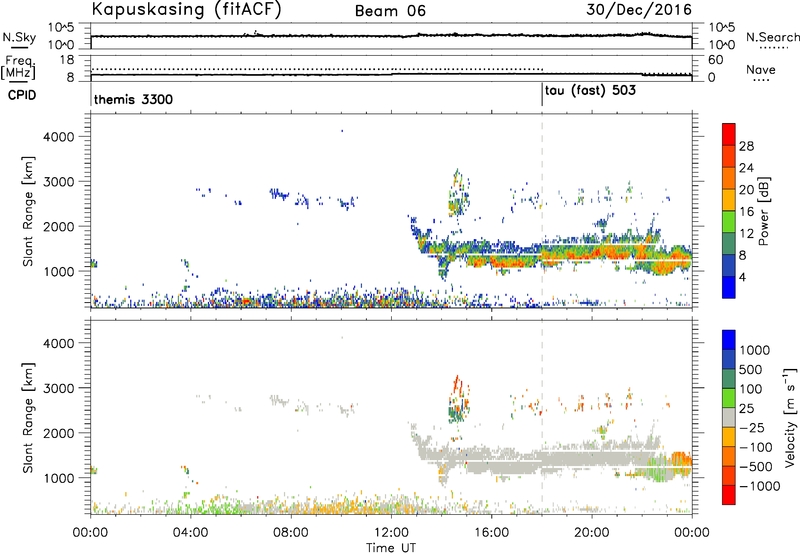Click the "Slant Range [km]" label of power panel
The height and width of the screenshot is (554, 800).
[28, 211]
